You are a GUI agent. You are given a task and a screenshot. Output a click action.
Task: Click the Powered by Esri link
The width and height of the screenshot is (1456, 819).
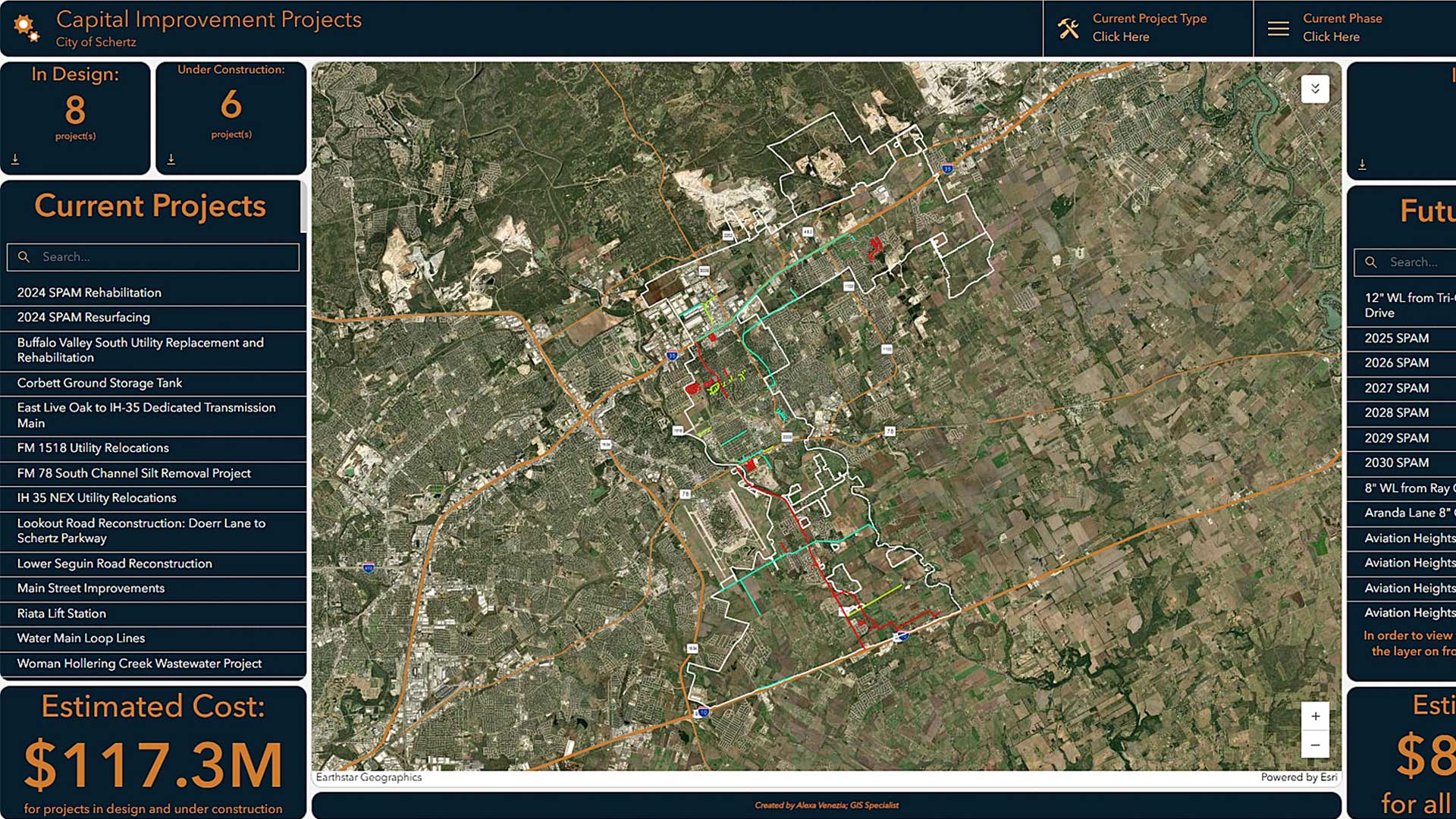point(1298,777)
